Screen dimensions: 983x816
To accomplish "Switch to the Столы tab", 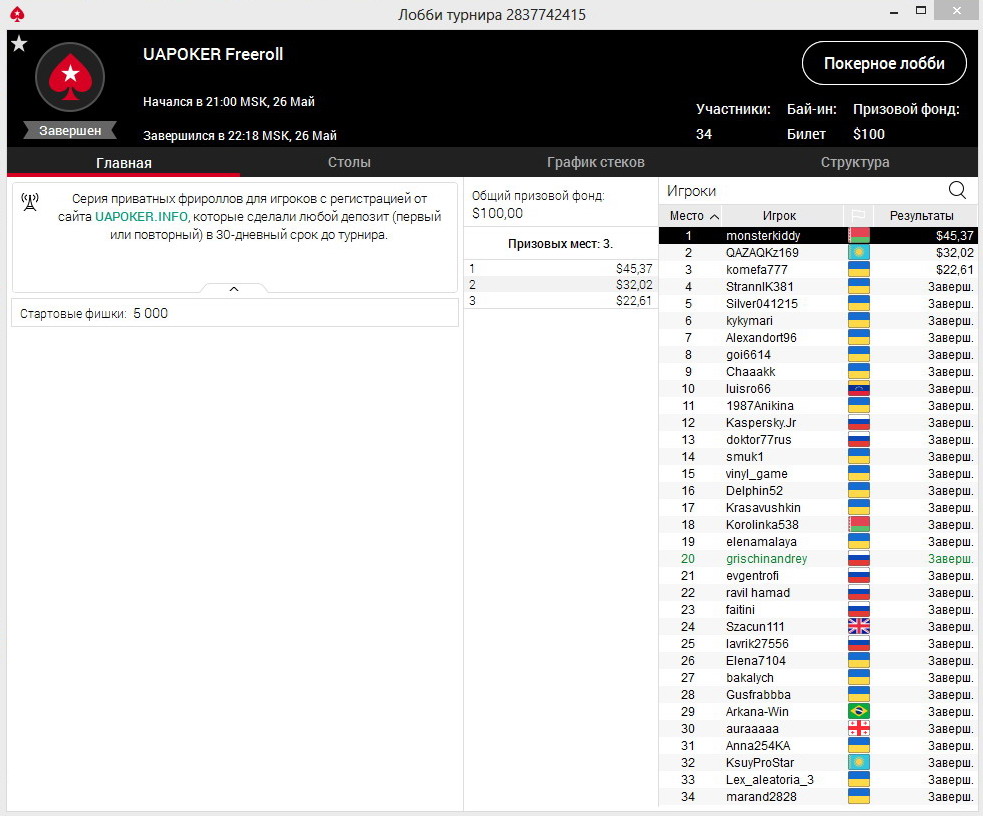I will pos(349,162).
